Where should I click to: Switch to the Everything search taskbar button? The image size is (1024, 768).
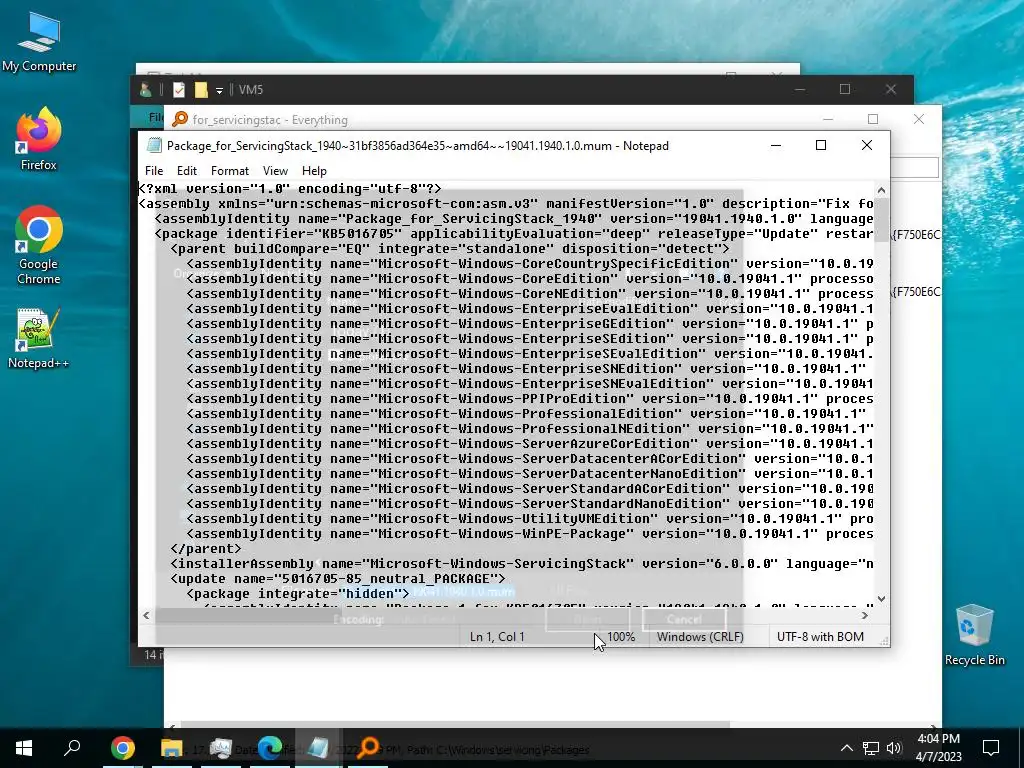tap(368, 748)
